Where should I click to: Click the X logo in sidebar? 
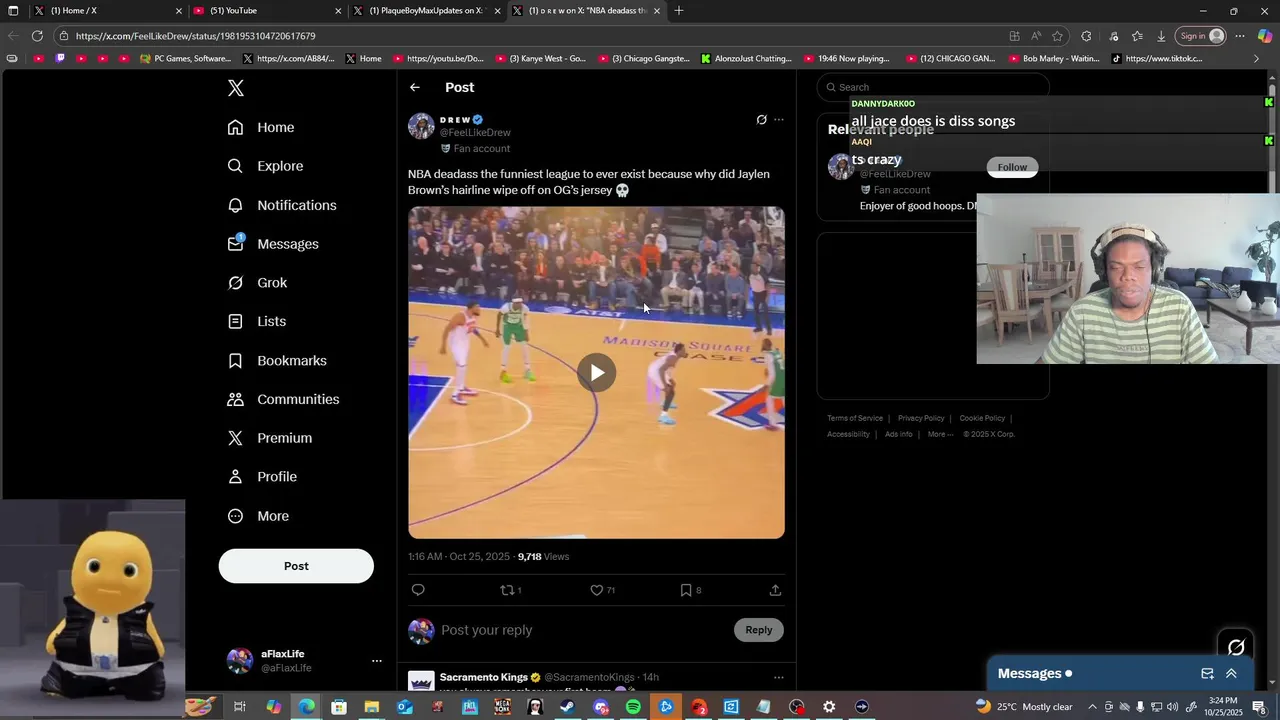pyautogui.click(x=236, y=88)
